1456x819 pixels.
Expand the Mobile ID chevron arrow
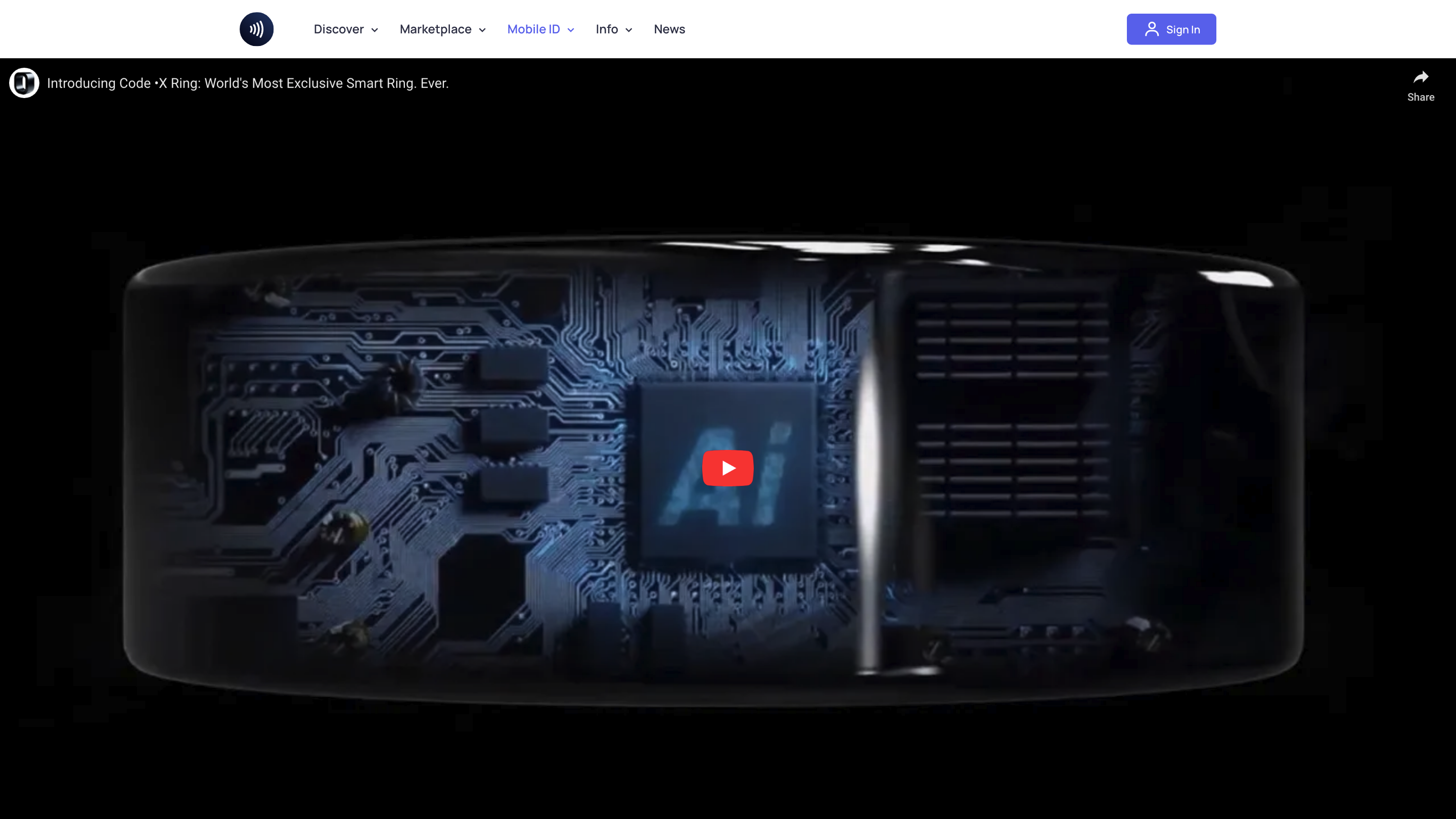point(570,30)
